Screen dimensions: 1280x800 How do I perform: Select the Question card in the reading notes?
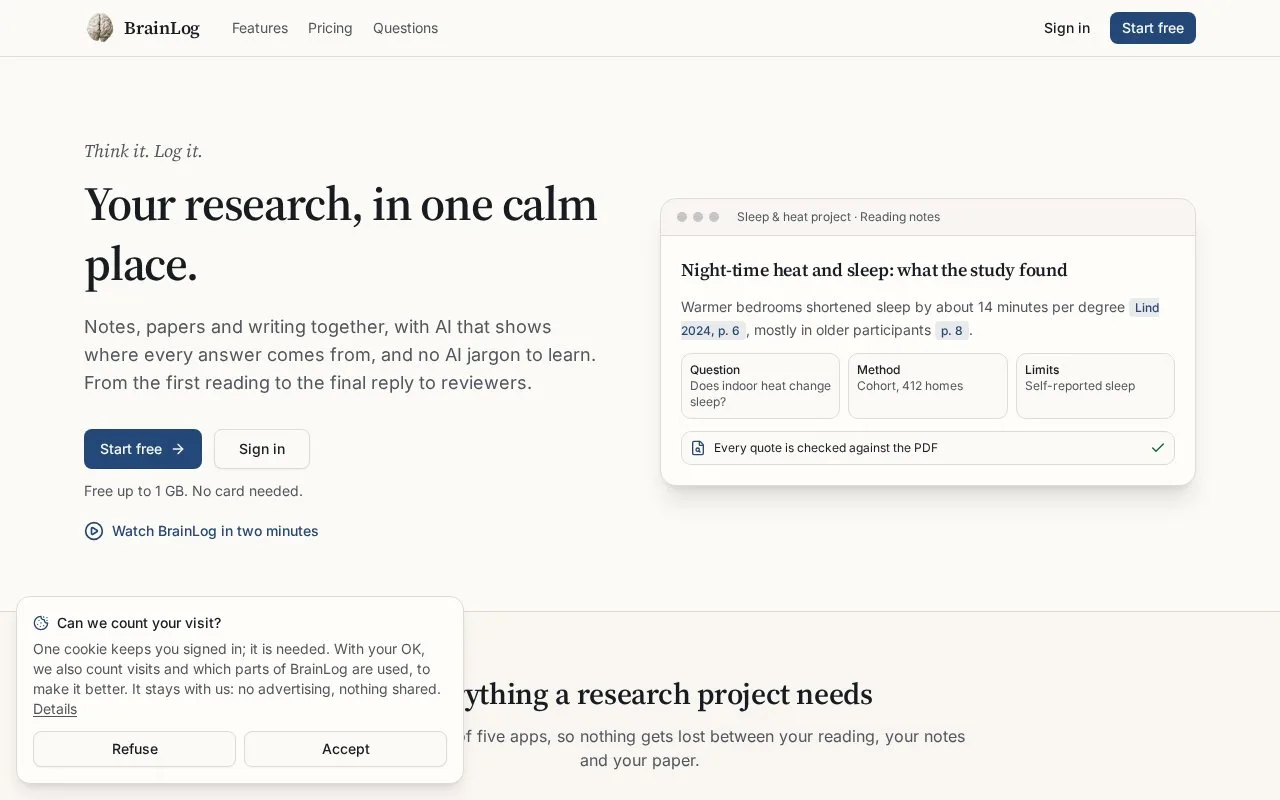(x=760, y=386)
